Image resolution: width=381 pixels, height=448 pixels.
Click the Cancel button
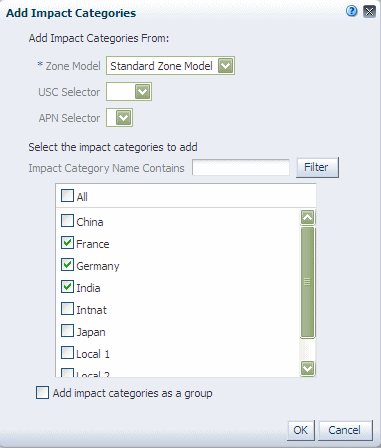pos(345,430)
